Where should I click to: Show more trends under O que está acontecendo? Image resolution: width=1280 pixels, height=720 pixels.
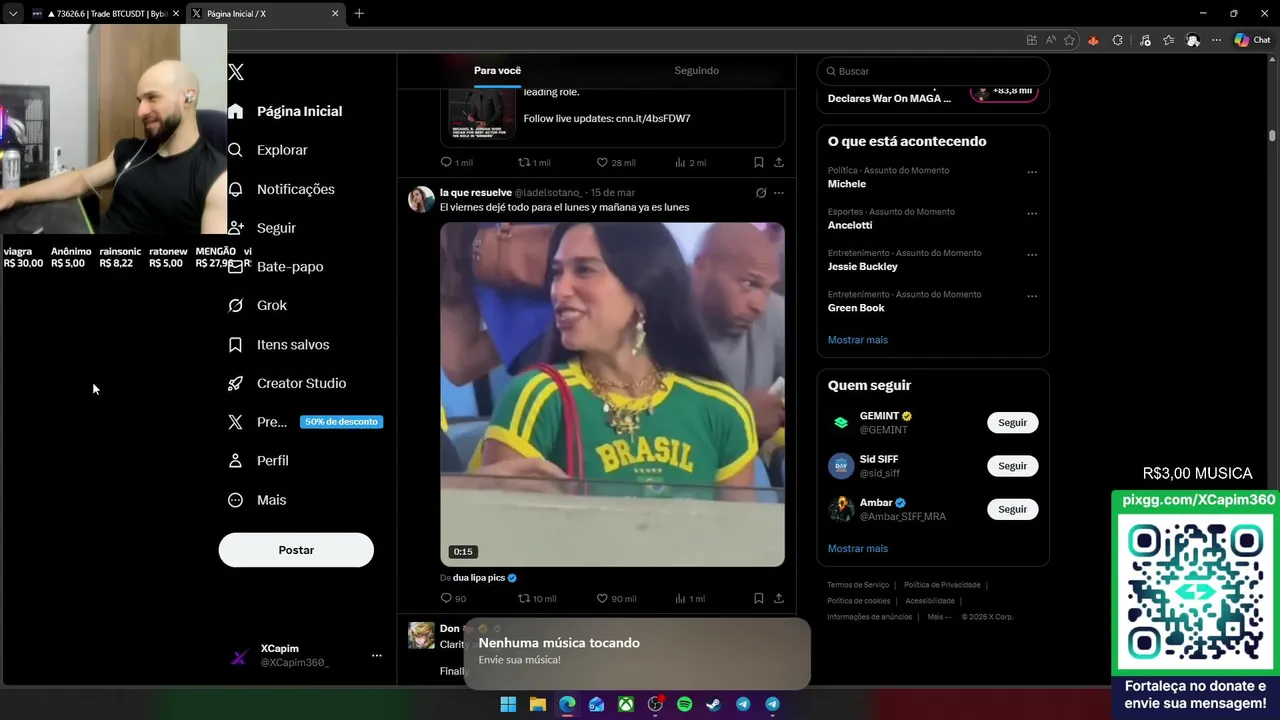(x=857, y=340)
